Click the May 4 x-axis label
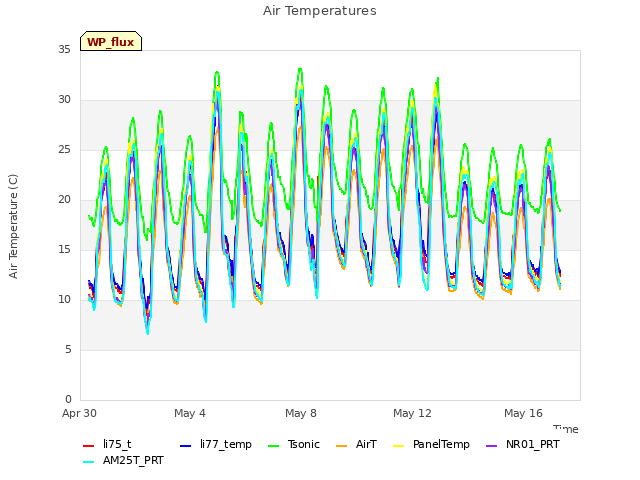 [x=190, y=413]
